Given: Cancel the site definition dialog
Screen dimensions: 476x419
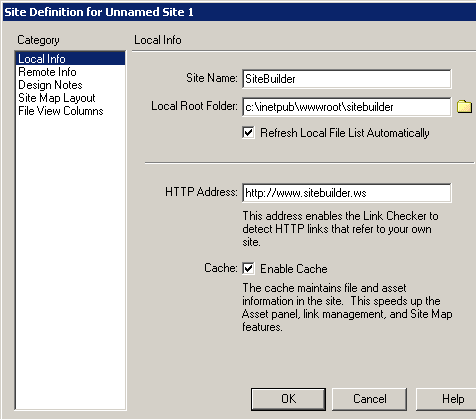Looking at the screenshot, I should coord(370,399).
